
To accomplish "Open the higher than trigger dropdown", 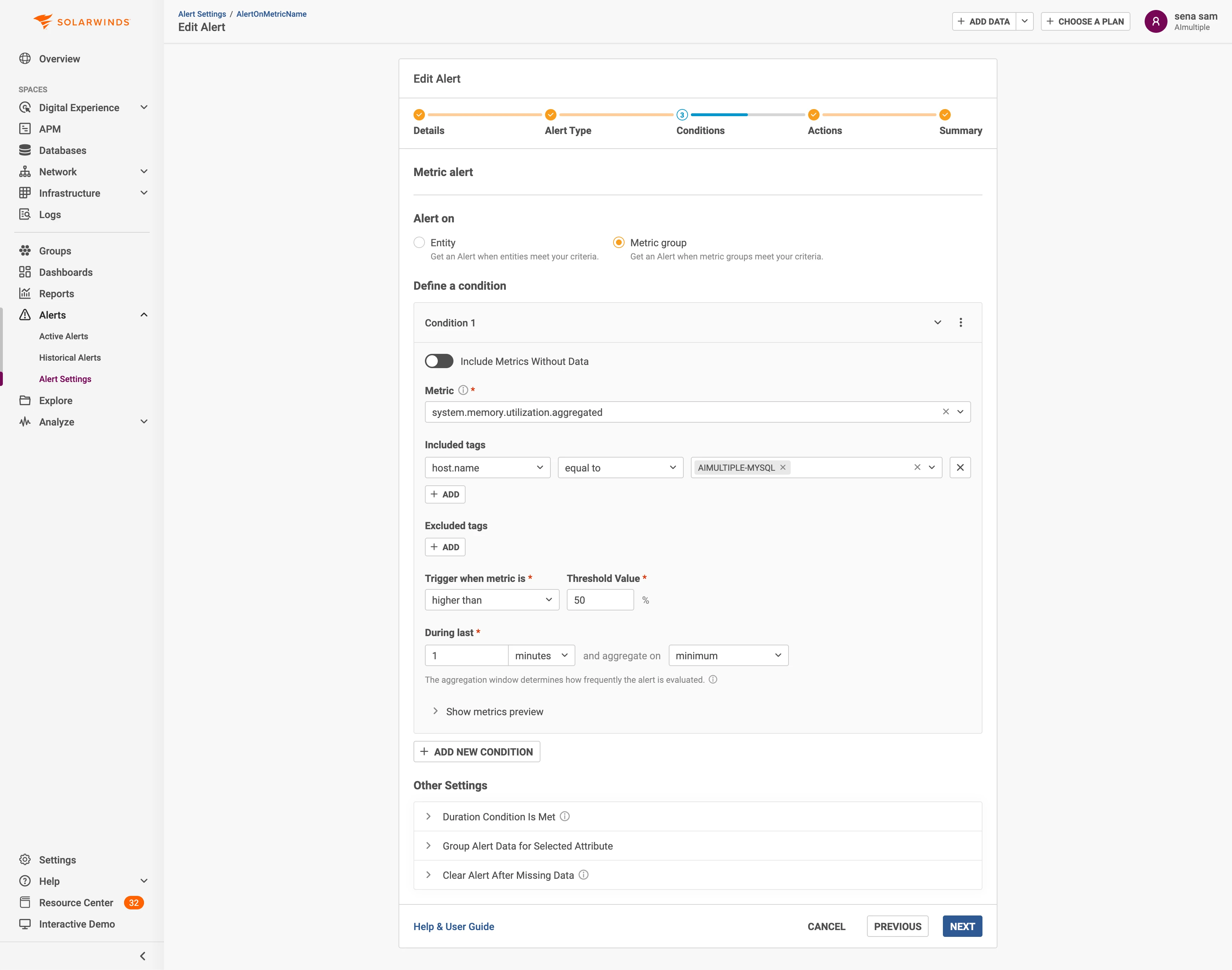I will click(492, 600).
